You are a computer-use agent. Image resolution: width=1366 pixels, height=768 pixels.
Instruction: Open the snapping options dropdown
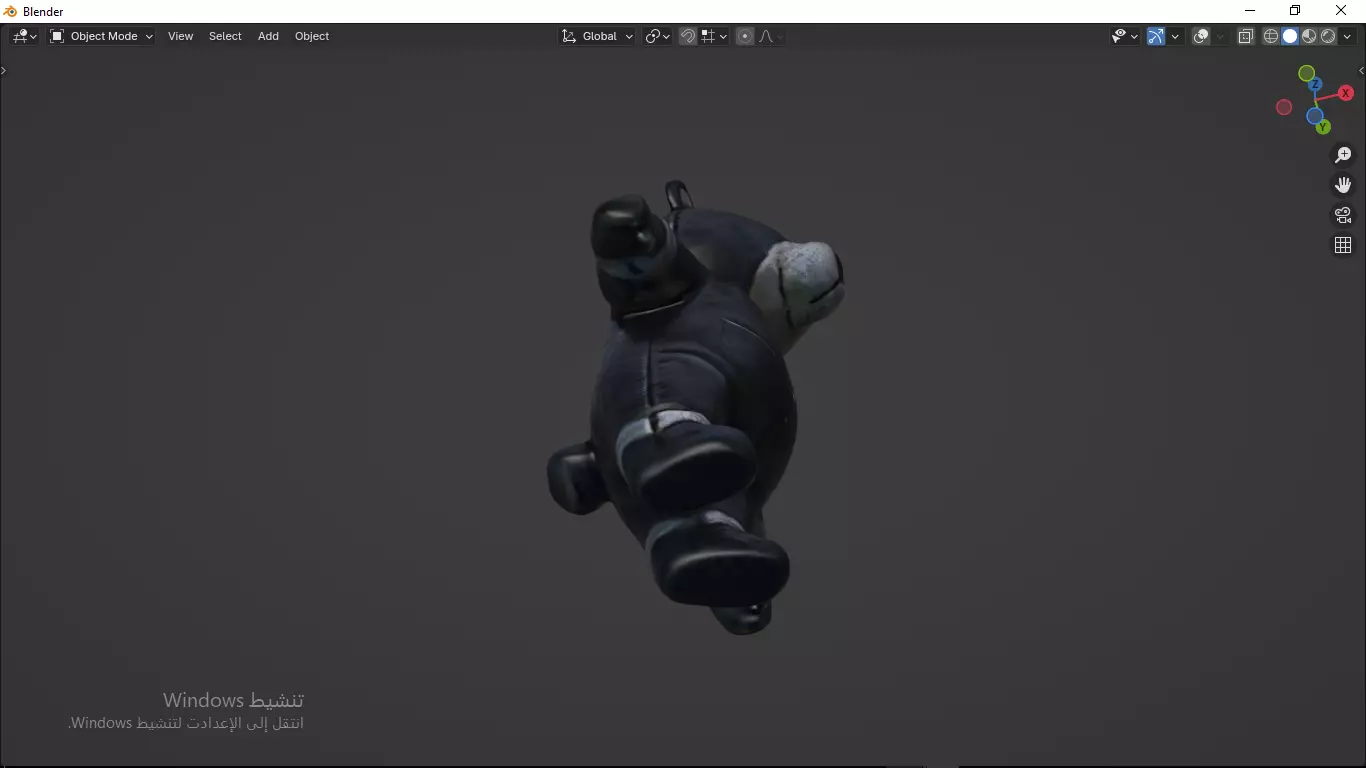(714, 36)
